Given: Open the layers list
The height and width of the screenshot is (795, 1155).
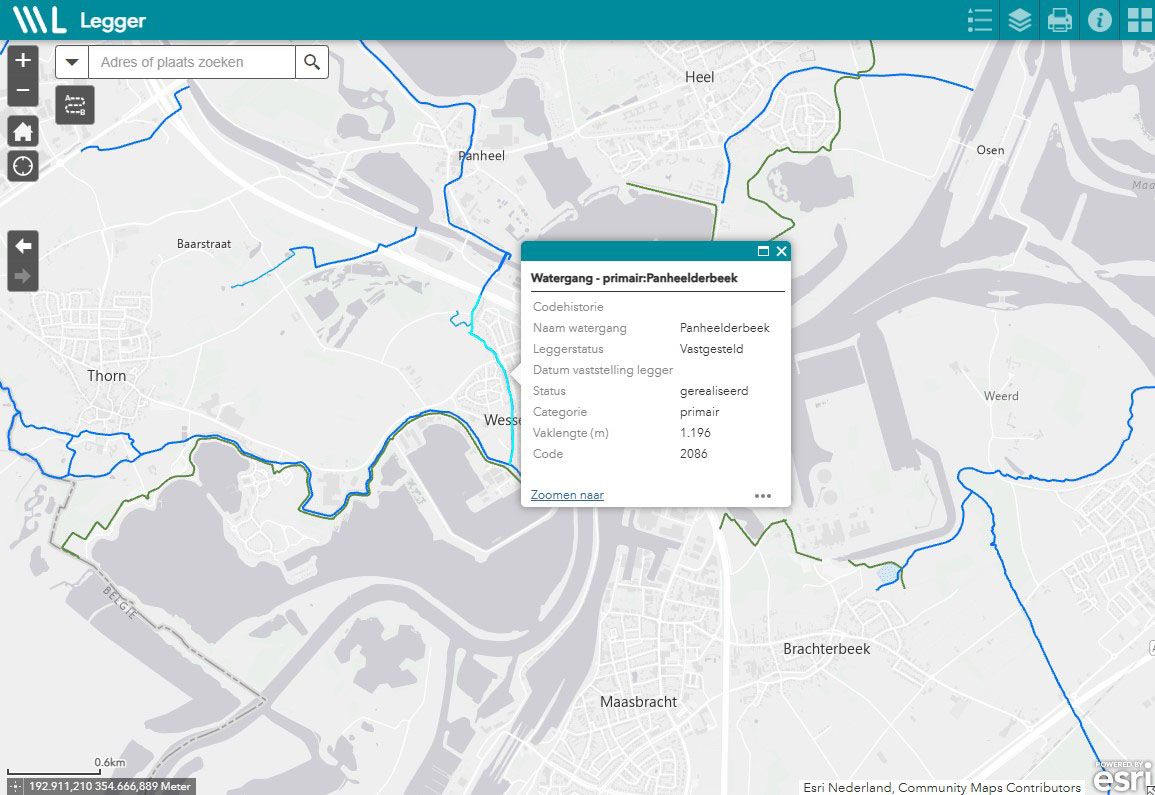Looking at the screenshot, I should pos(1019,20).
